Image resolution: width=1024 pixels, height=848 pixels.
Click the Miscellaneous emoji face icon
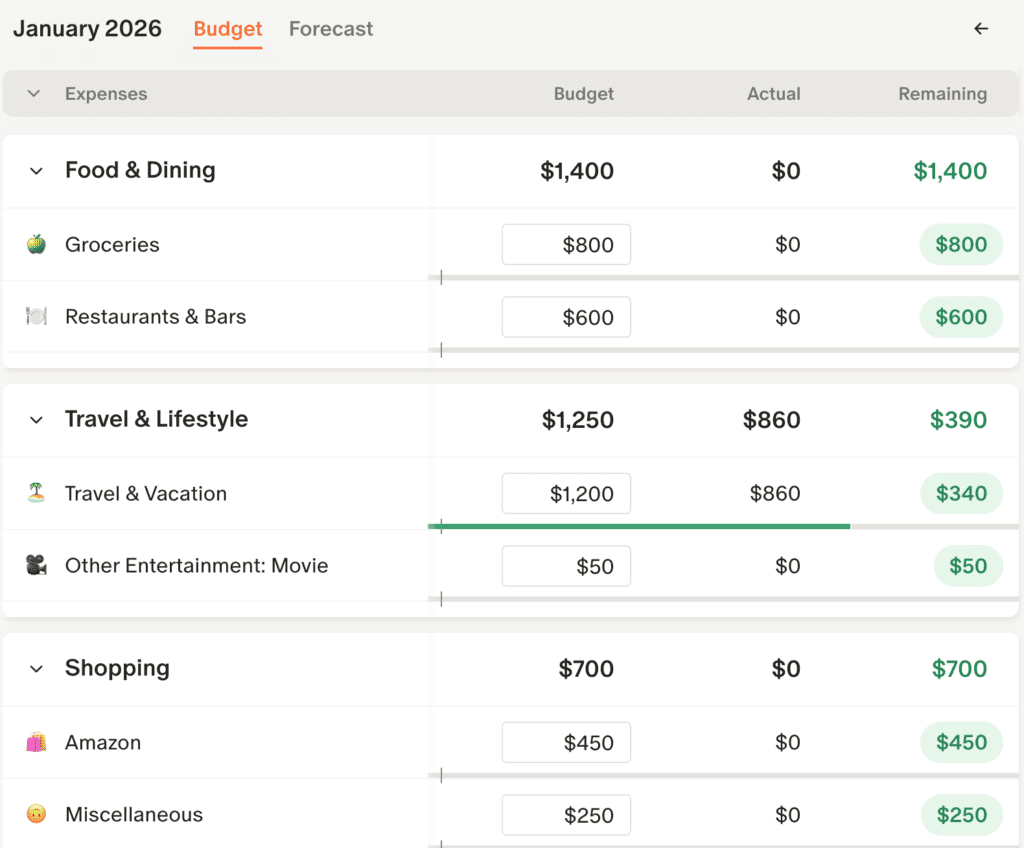click(x=36, y=815)
